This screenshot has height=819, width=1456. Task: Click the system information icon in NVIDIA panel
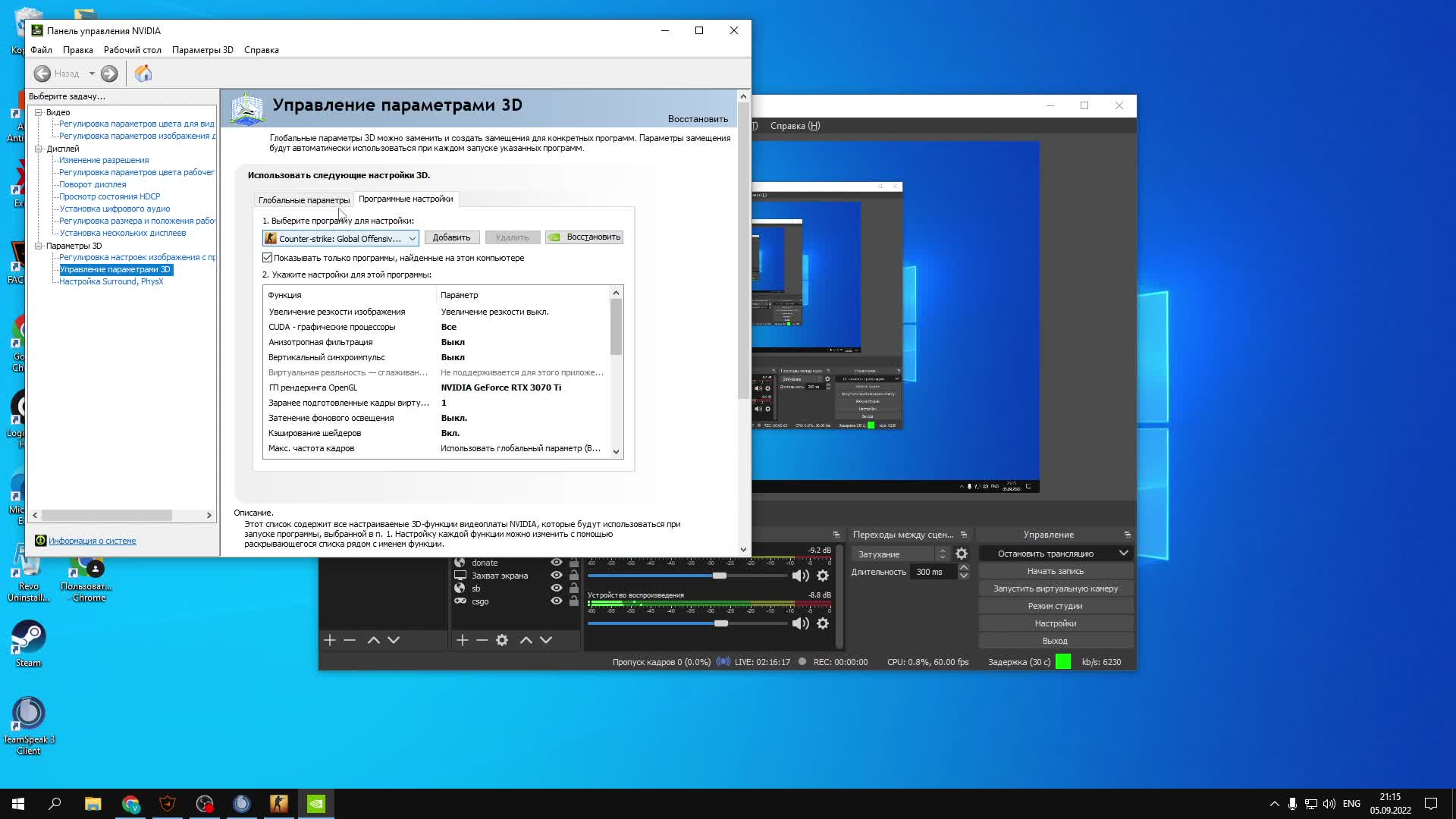tap(41, 541)
